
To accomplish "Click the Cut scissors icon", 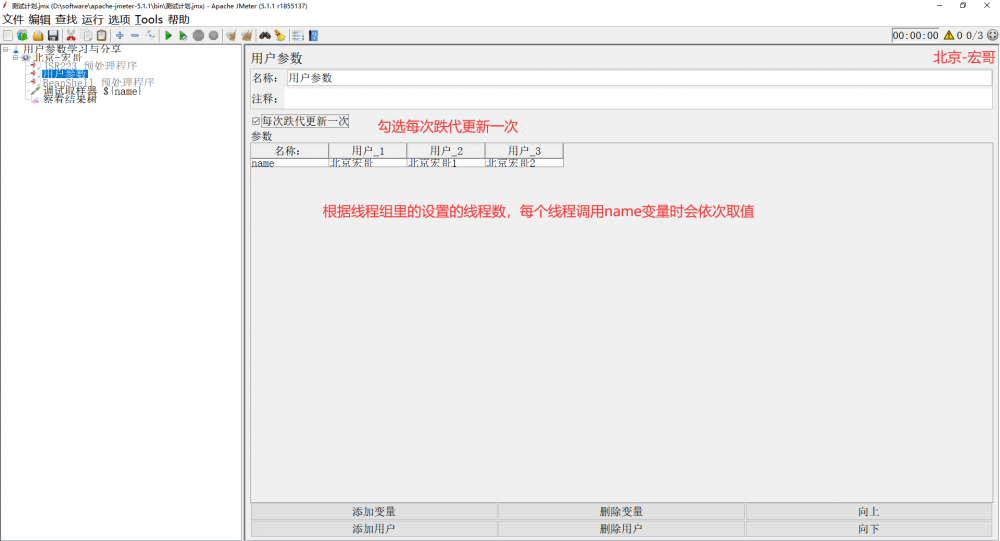I will 71,36.
